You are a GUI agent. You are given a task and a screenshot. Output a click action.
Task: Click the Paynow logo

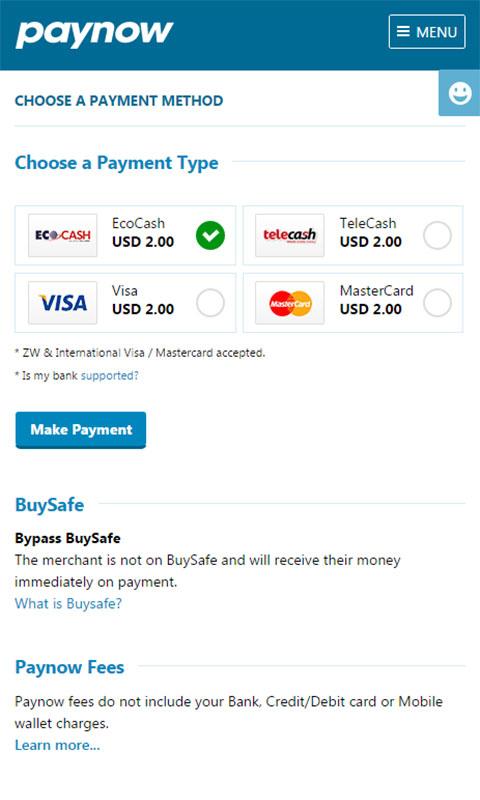coord(94,34)
